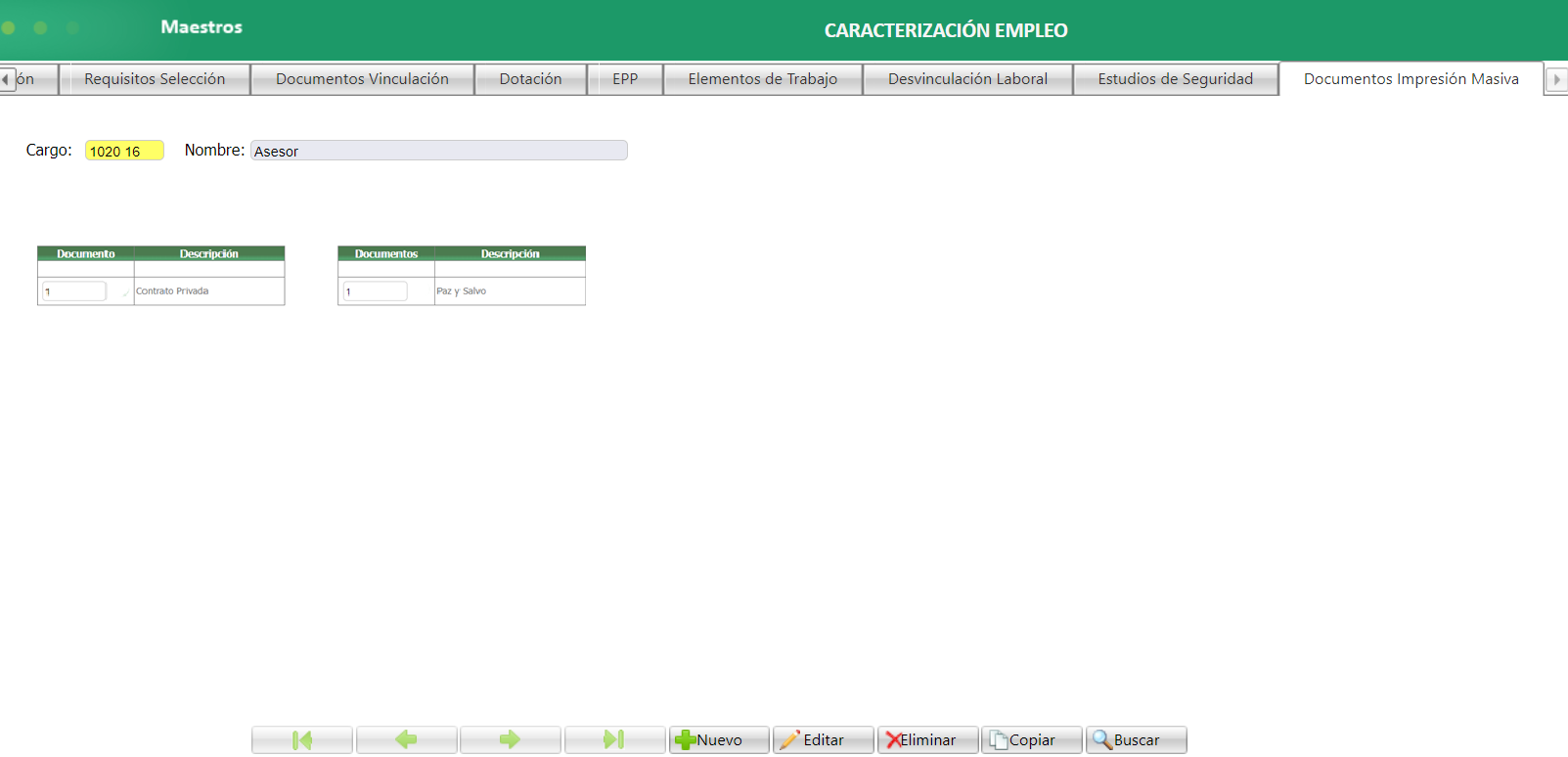Select the Contrato Privada description cell

pos(209,291)
